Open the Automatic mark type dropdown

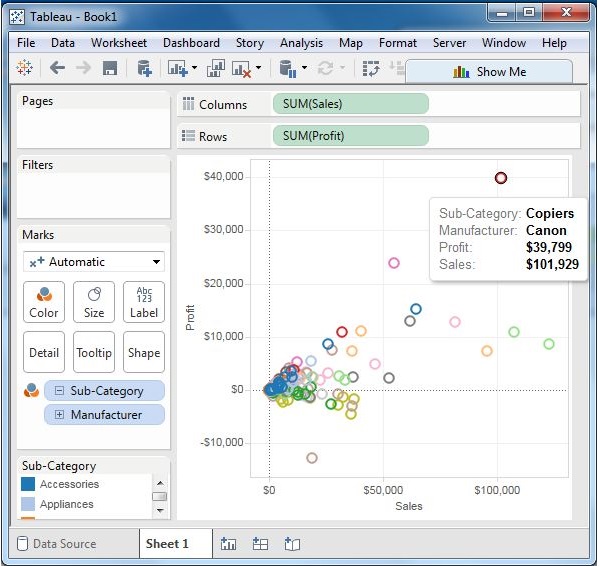click(x=94, y=262)
